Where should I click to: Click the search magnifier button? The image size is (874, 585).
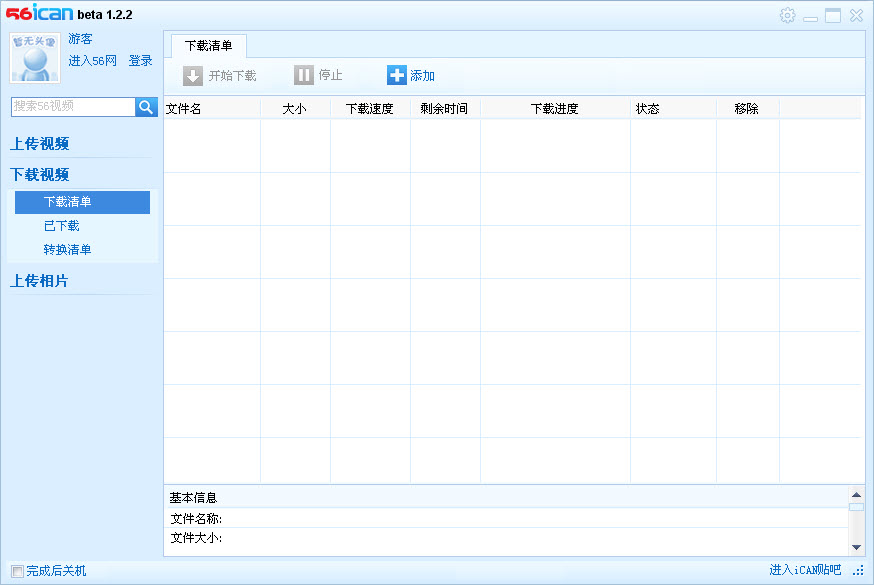pyautogui.click(x=146, y=107)
